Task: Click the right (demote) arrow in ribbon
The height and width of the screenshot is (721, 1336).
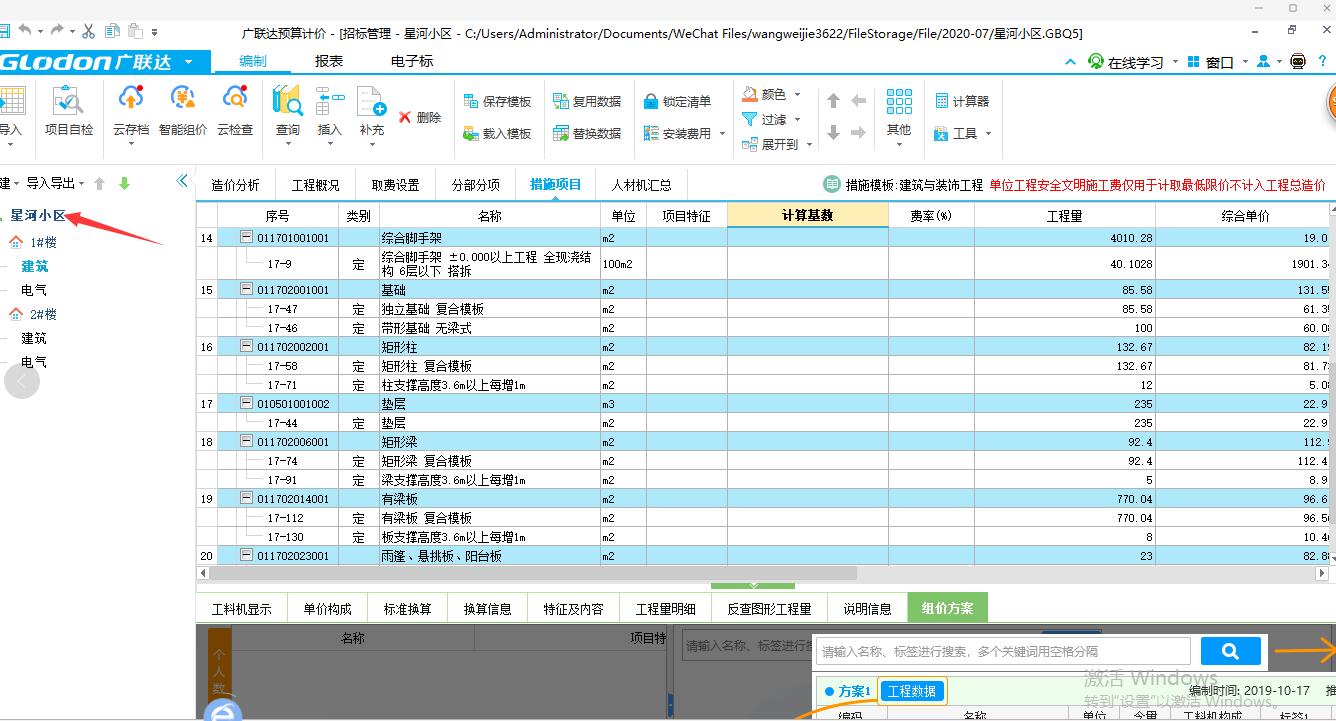Action: (858, 133)
